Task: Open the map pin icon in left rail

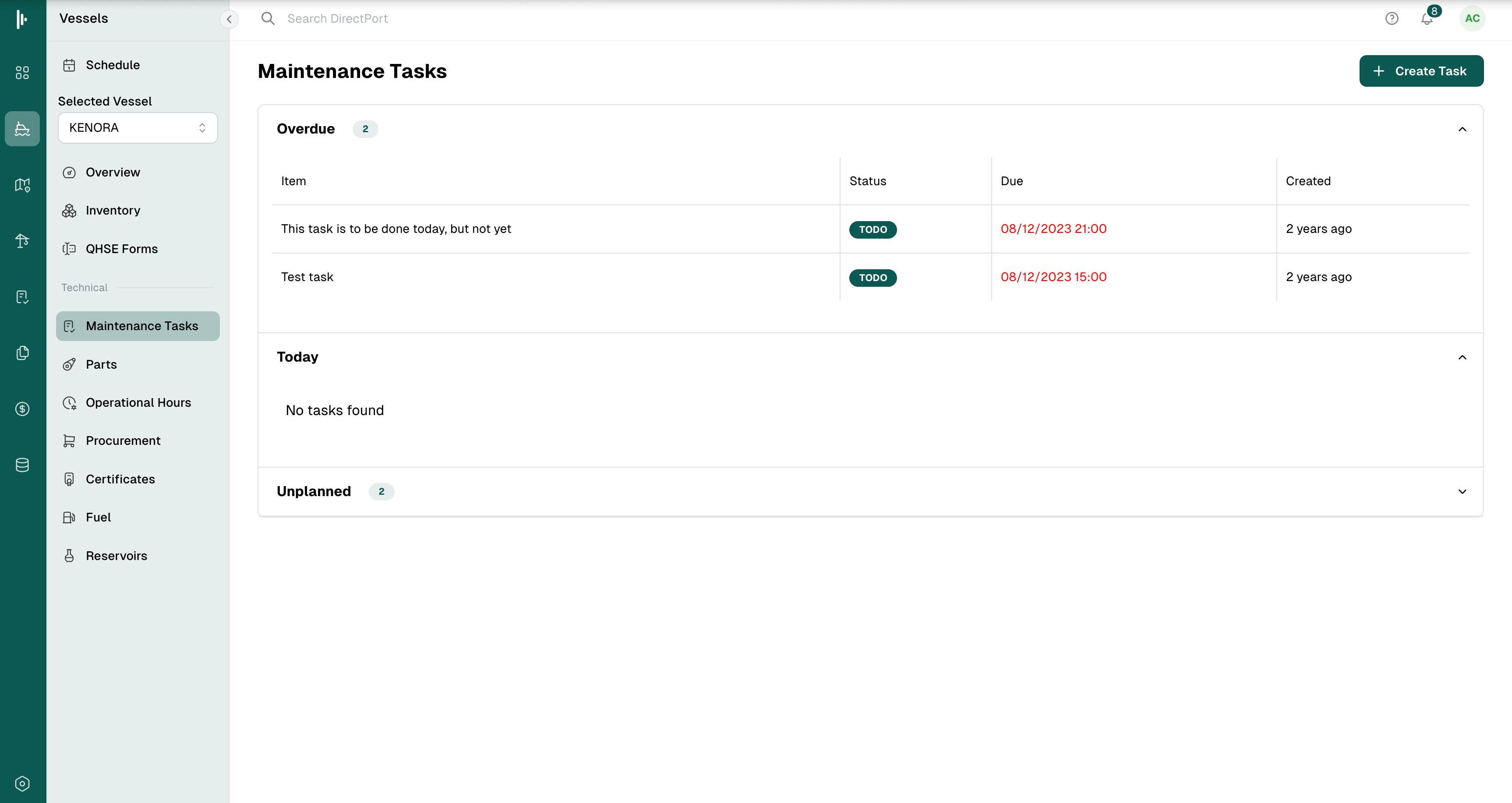Action: point(22,185)
